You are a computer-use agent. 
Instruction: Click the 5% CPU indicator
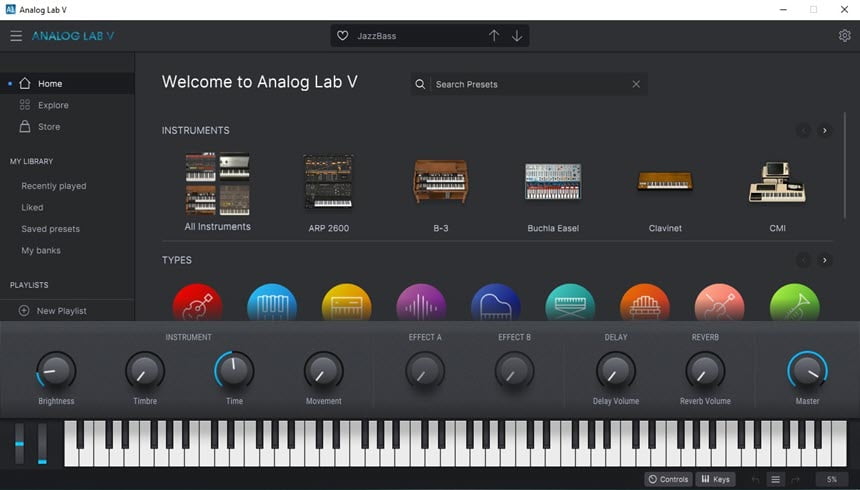832,480
